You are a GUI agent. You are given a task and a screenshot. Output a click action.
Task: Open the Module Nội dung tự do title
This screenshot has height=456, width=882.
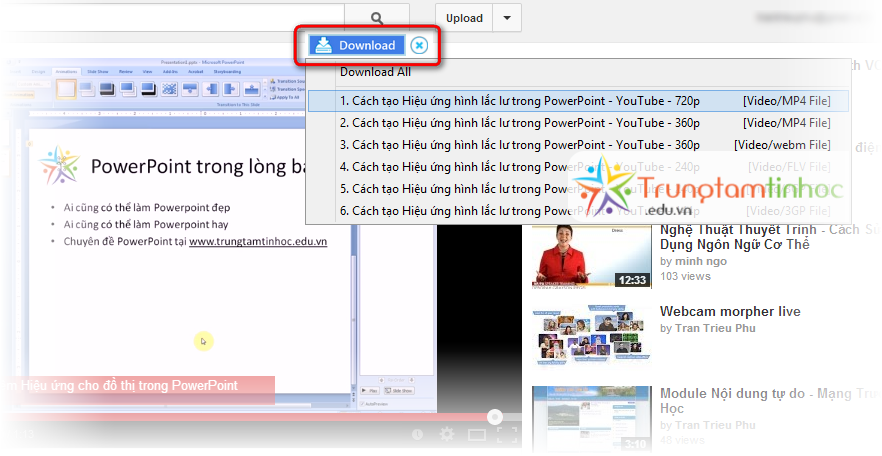pyautogui.click(x=768, y=400)
